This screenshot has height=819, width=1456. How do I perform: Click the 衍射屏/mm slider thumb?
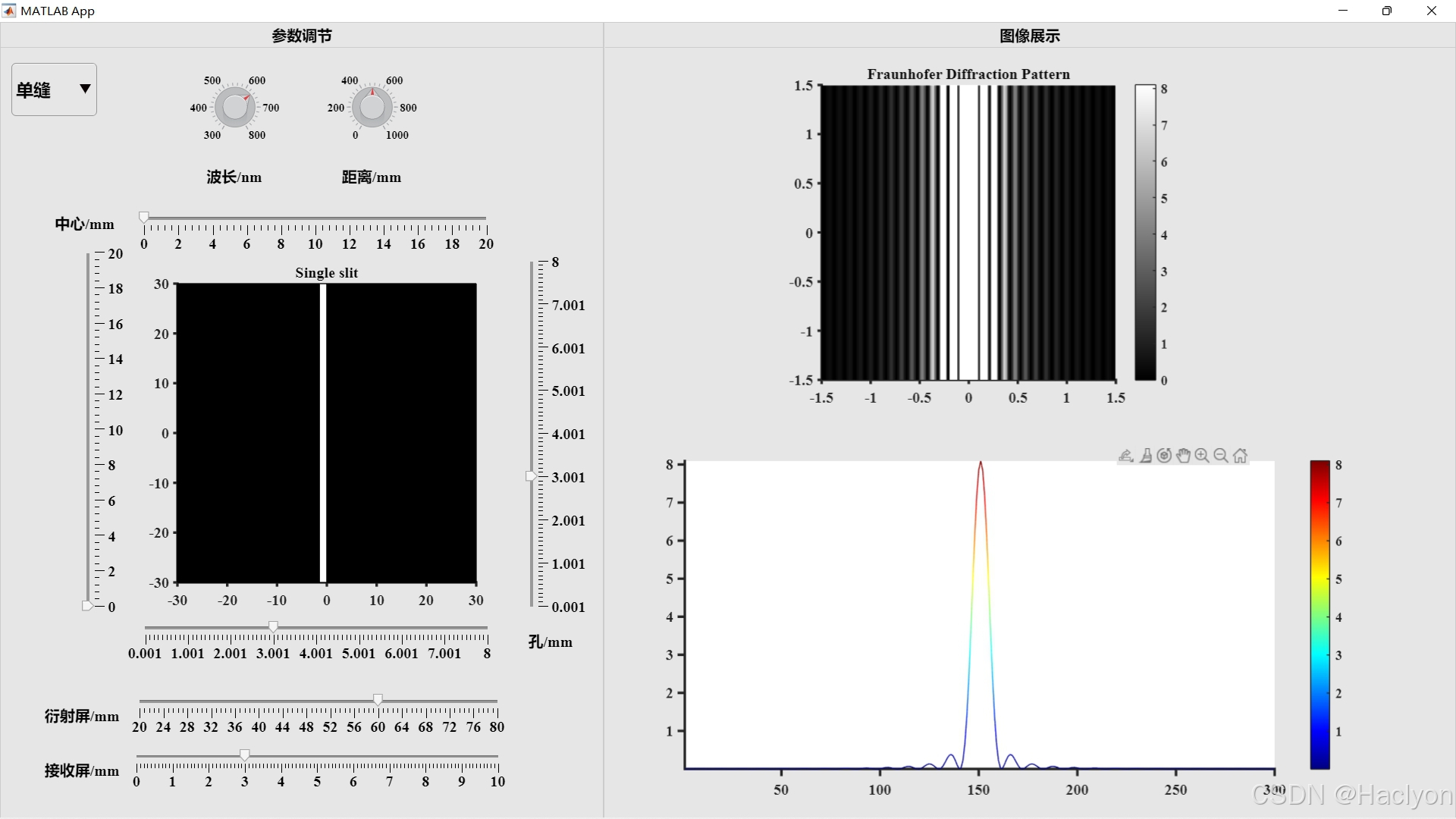(378, 699)
